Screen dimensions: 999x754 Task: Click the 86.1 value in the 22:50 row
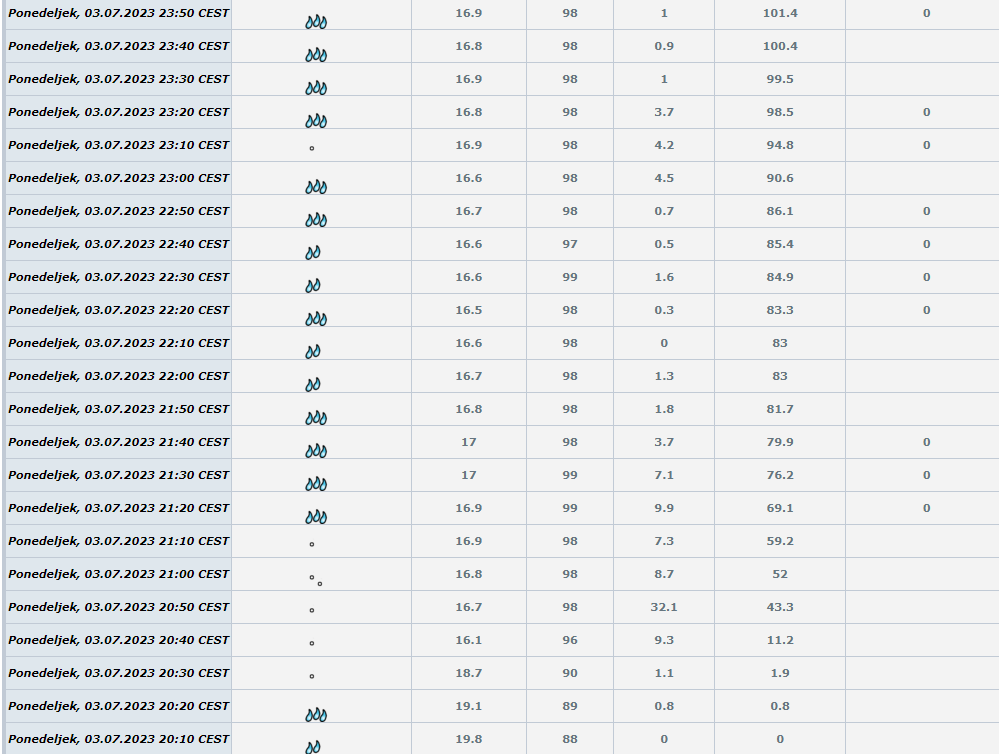pos(780,212)
